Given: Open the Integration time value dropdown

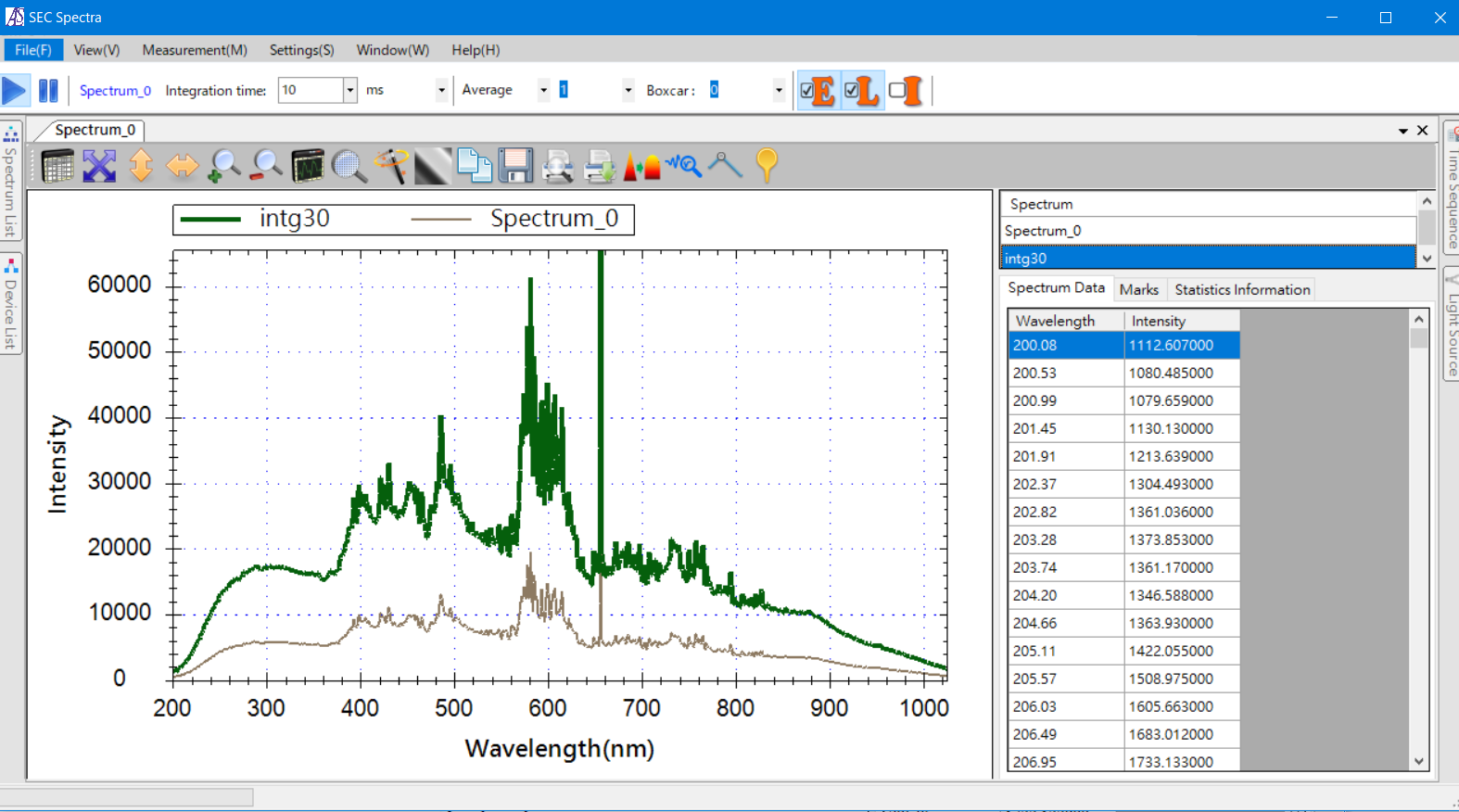Looking at the screenshot, I should click(x=349, y=90).
